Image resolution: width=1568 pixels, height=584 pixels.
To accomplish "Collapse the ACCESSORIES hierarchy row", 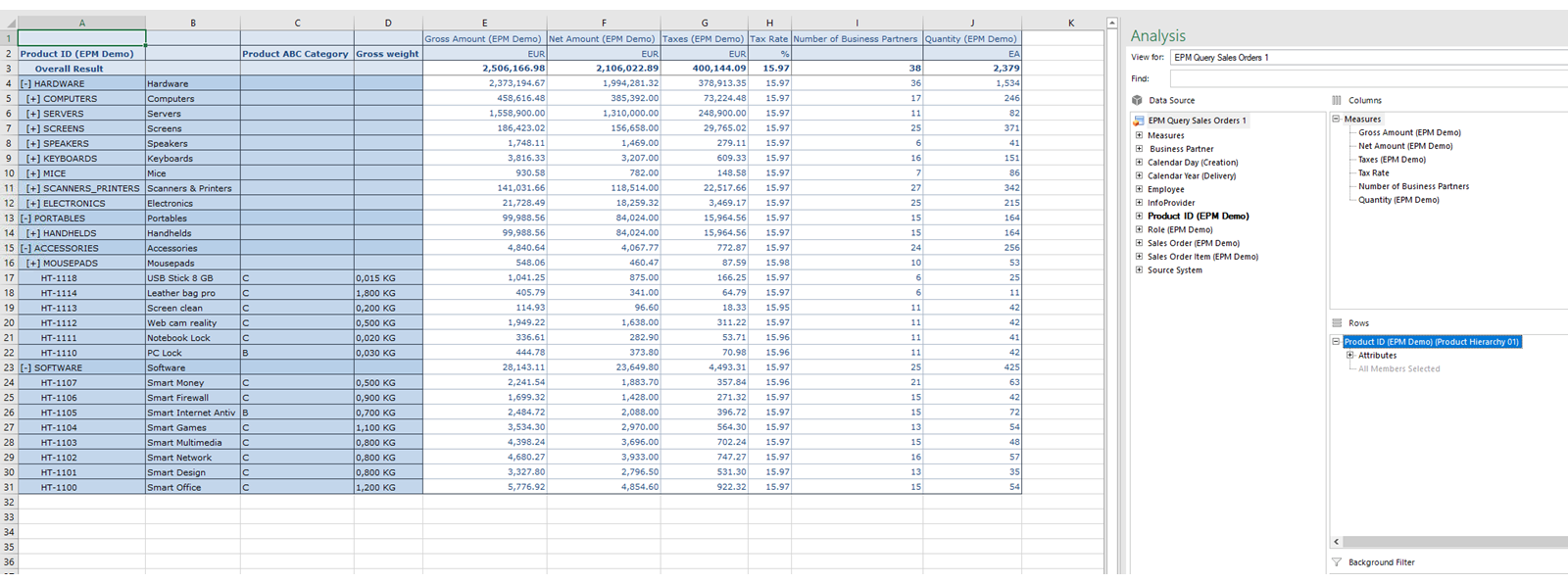I will click(x=25, y=248).
